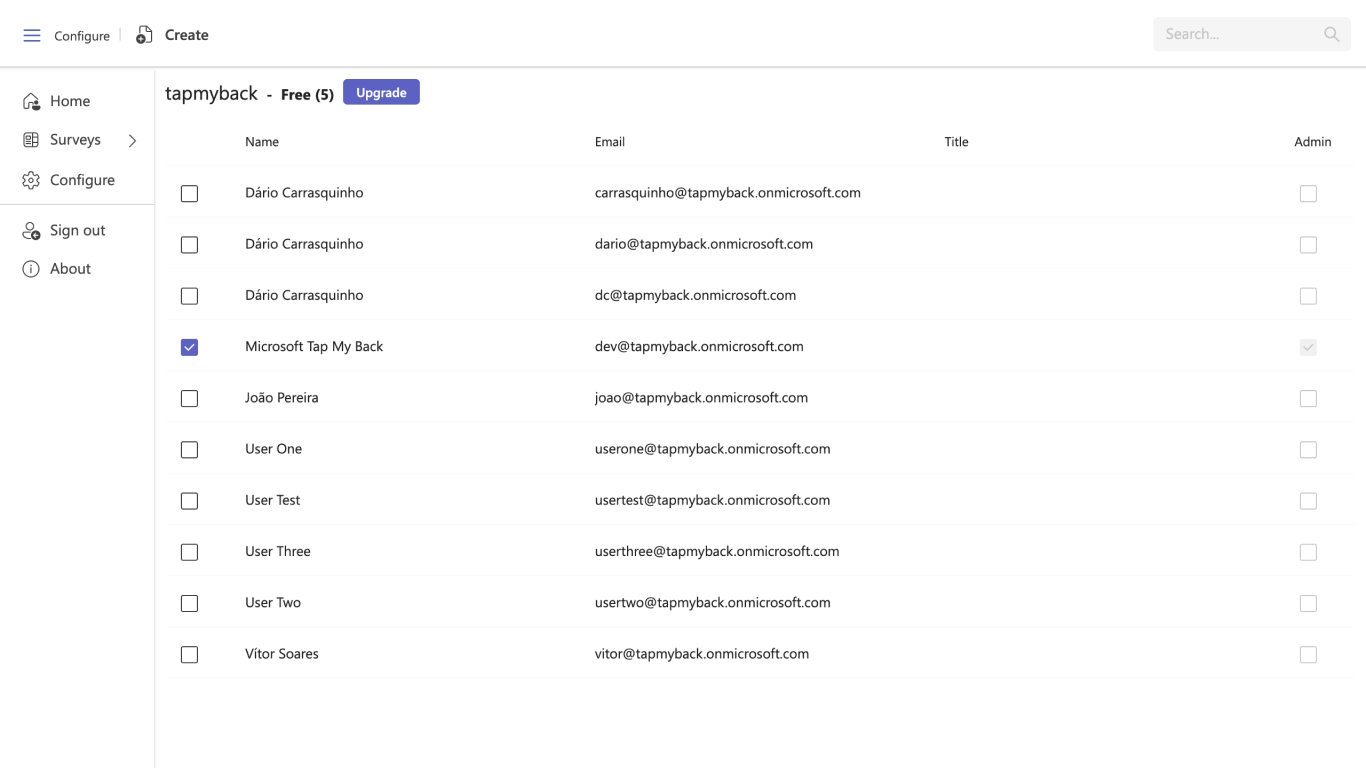Click the Create document icon
Image resolution: width=1366 pixels, height=768 pixels.
[145, 35]
